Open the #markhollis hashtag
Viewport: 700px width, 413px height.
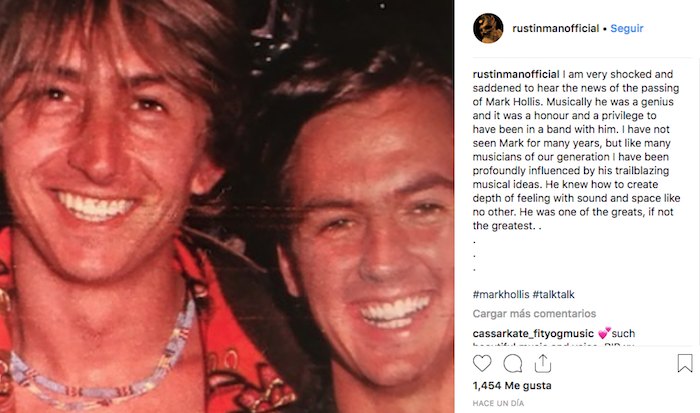tap(501, 295)
